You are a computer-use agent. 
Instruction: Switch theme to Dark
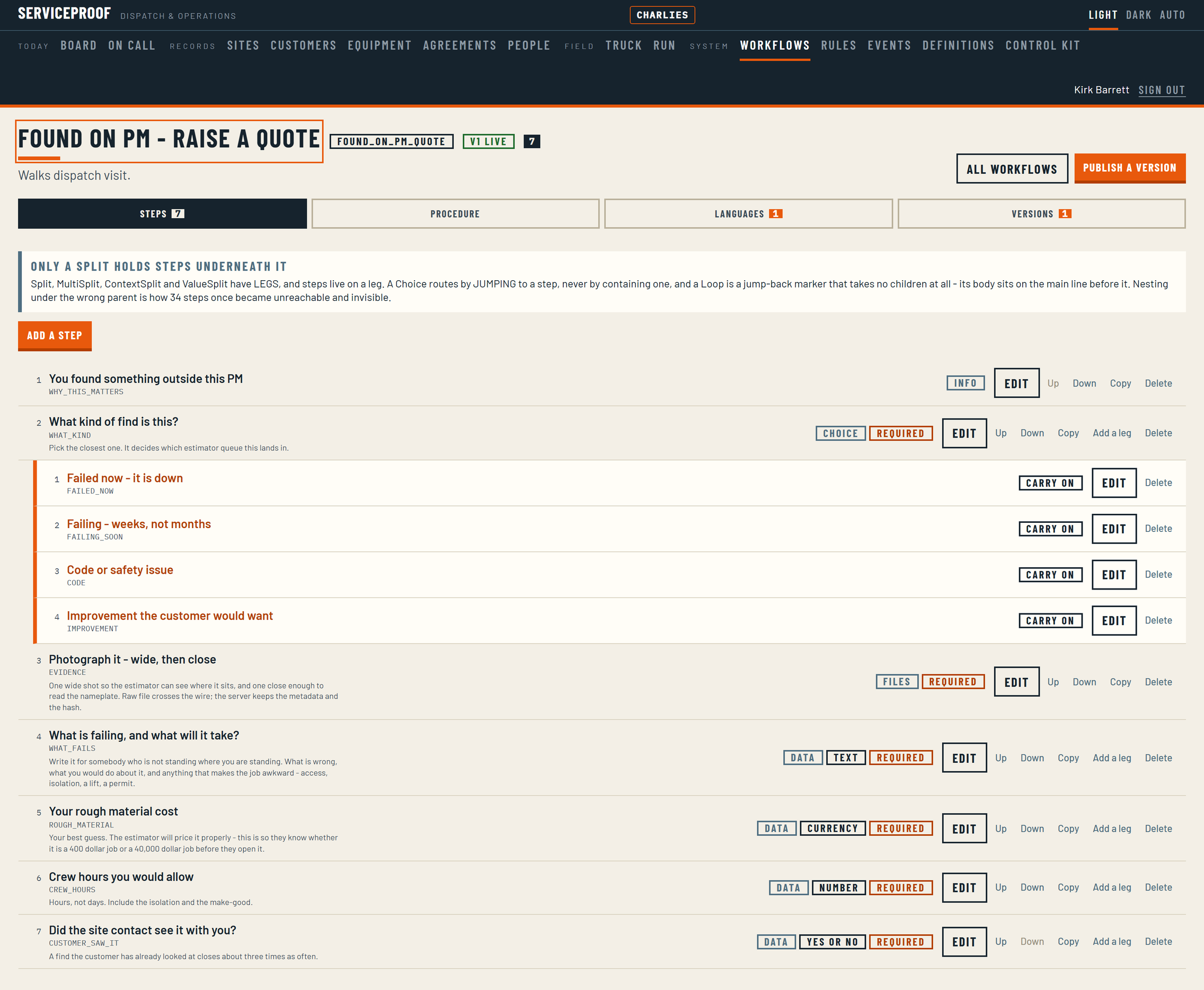1138,15
